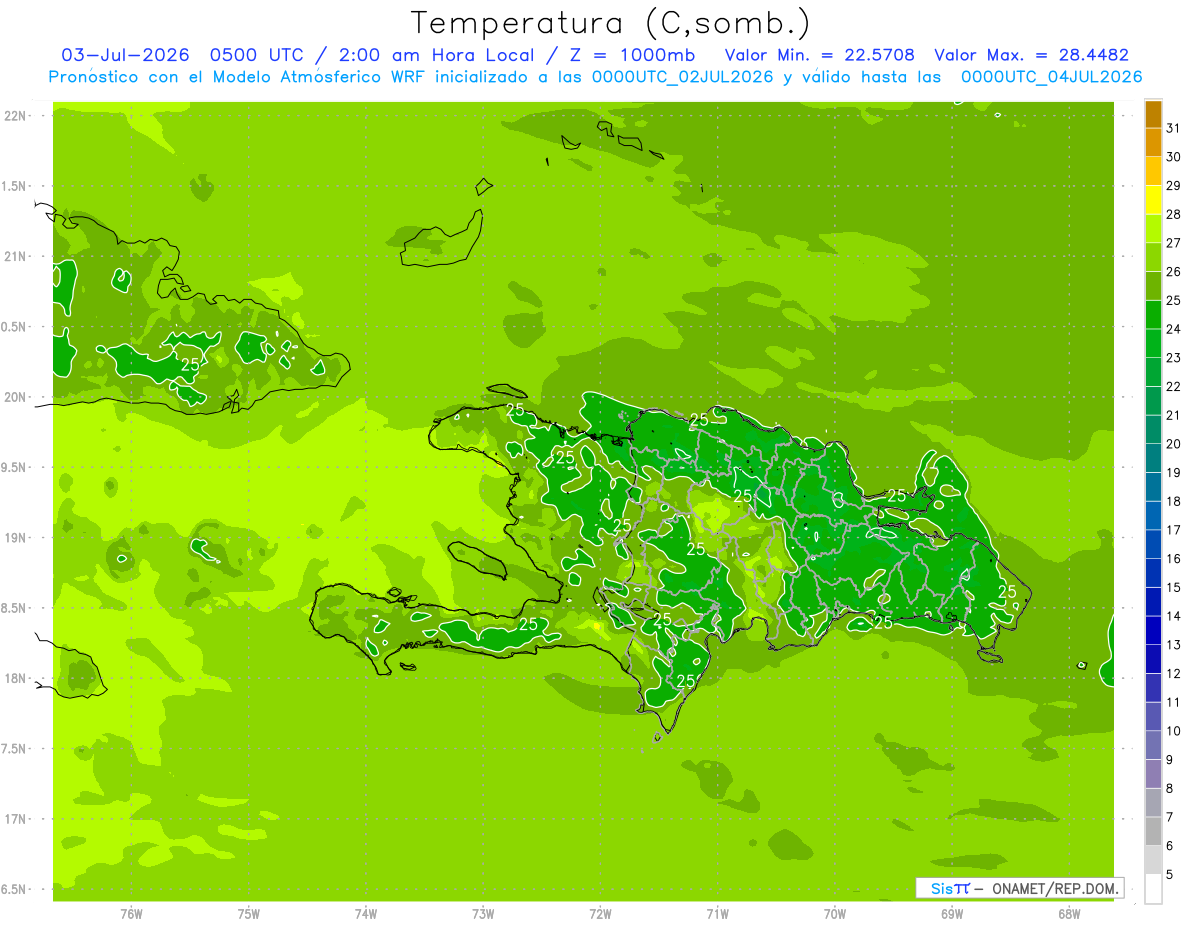
Task: Click the 25 contour label on Haiti's southern peninsula
Action: [x=529, y=624]
